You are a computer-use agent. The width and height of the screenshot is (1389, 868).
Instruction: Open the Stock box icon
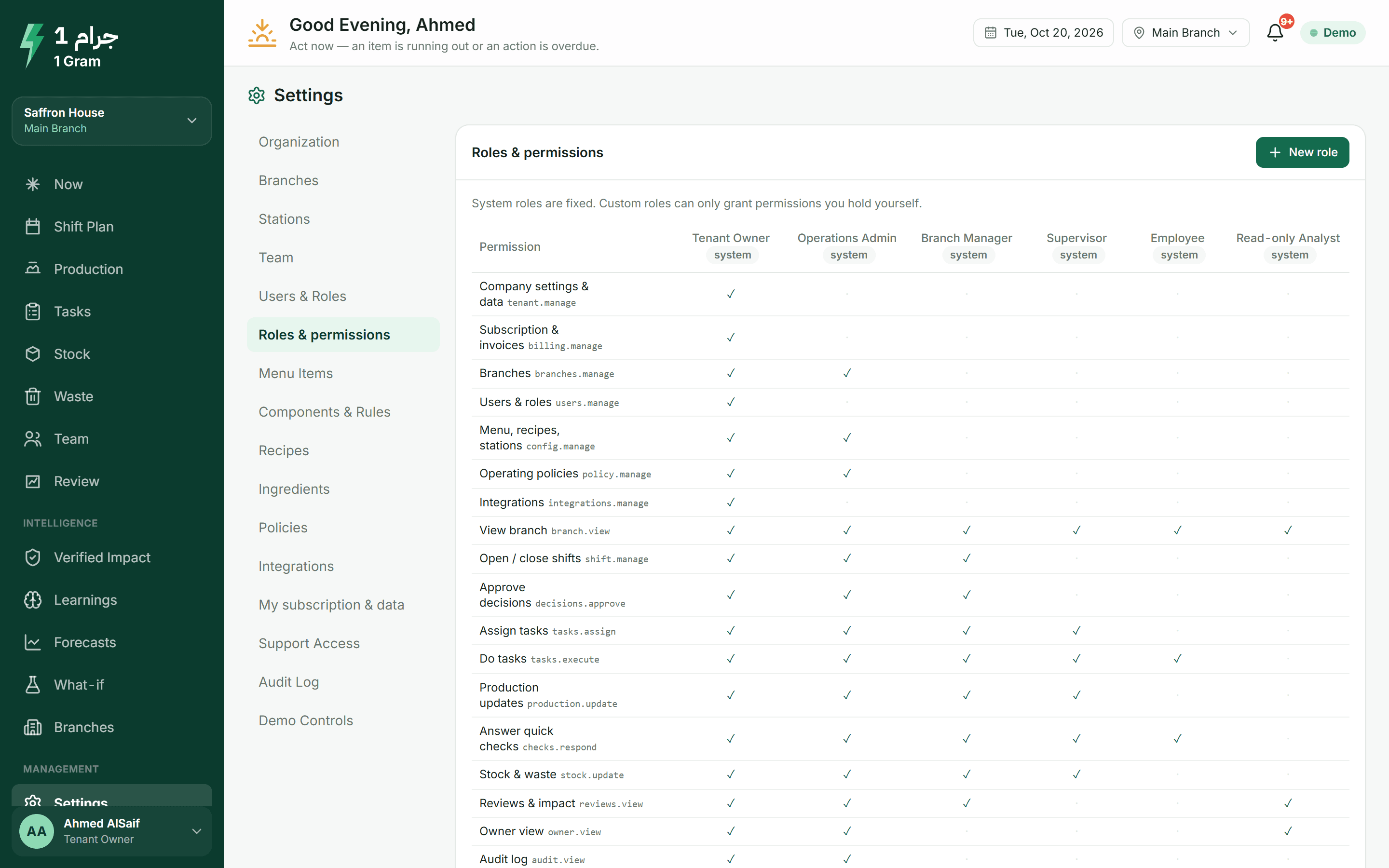(x=33, y=354)
